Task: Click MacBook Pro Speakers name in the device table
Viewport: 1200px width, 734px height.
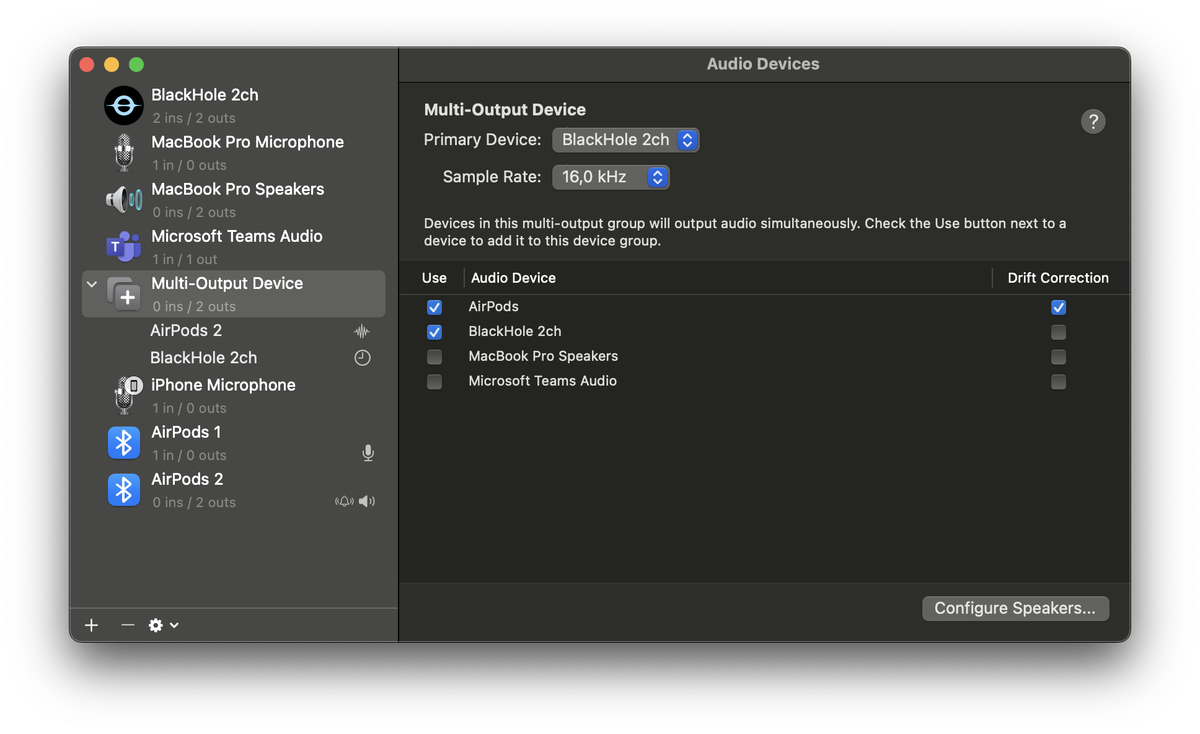Action: 543,357
